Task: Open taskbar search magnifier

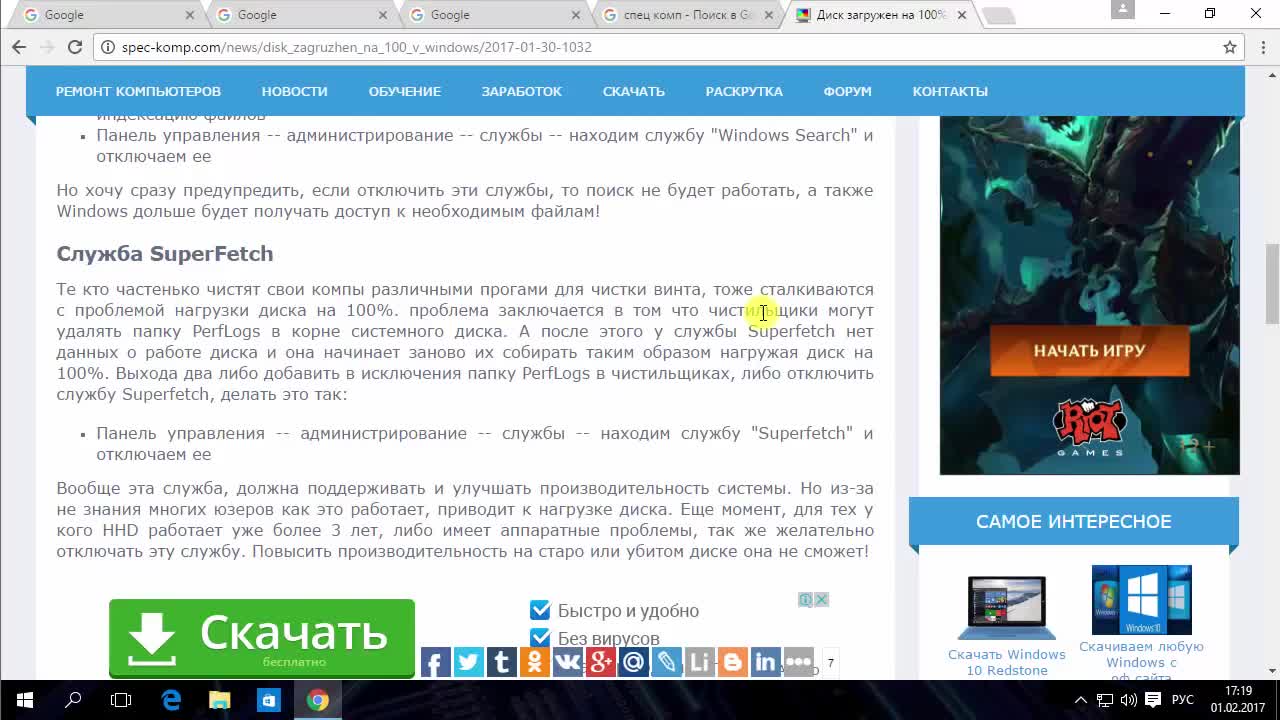Action: pos(72,700)
